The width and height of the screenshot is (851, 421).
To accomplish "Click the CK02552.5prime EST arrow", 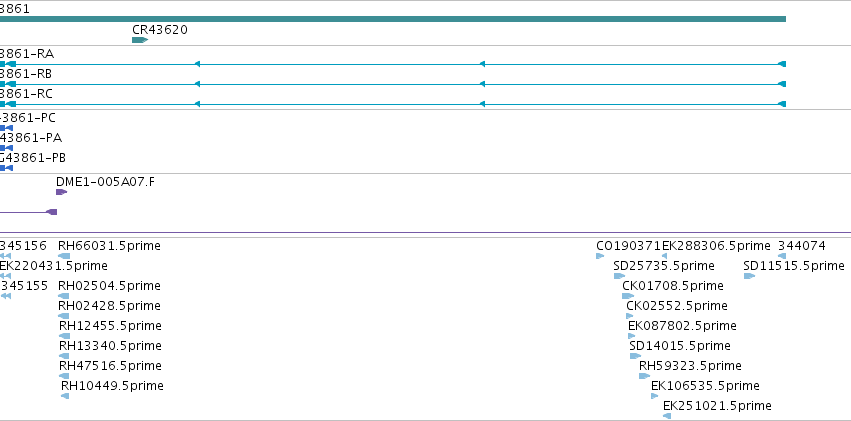I will tap(630, 316).
